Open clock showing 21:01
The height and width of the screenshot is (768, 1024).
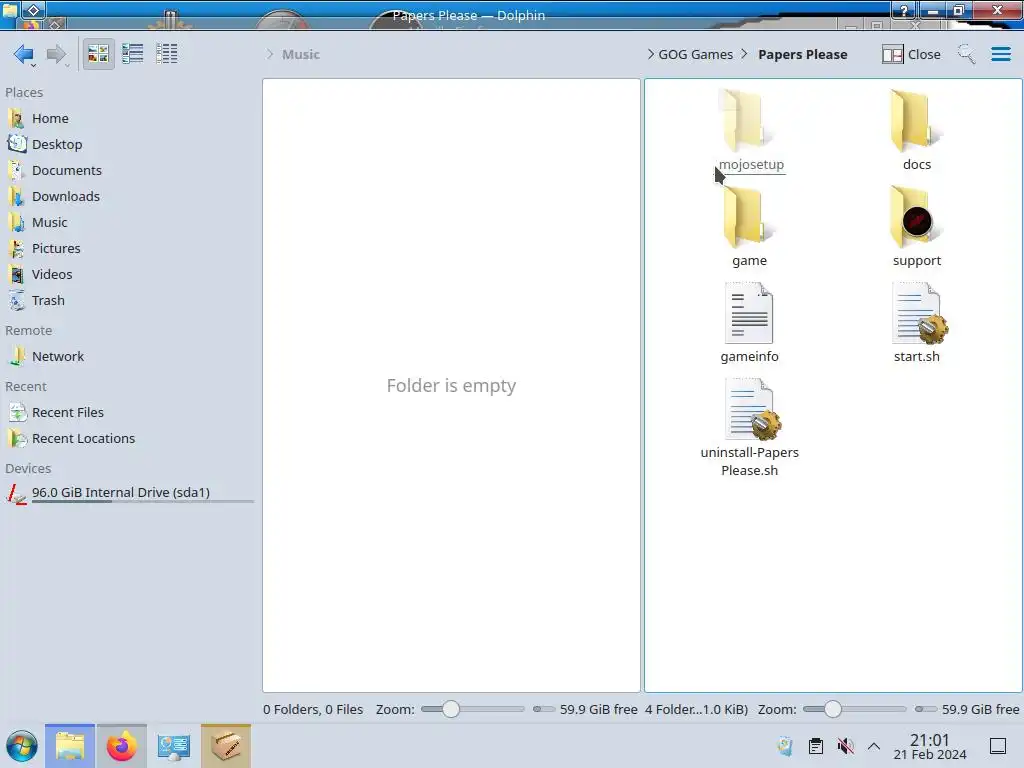pyautogui.click(x=929, y=746)
